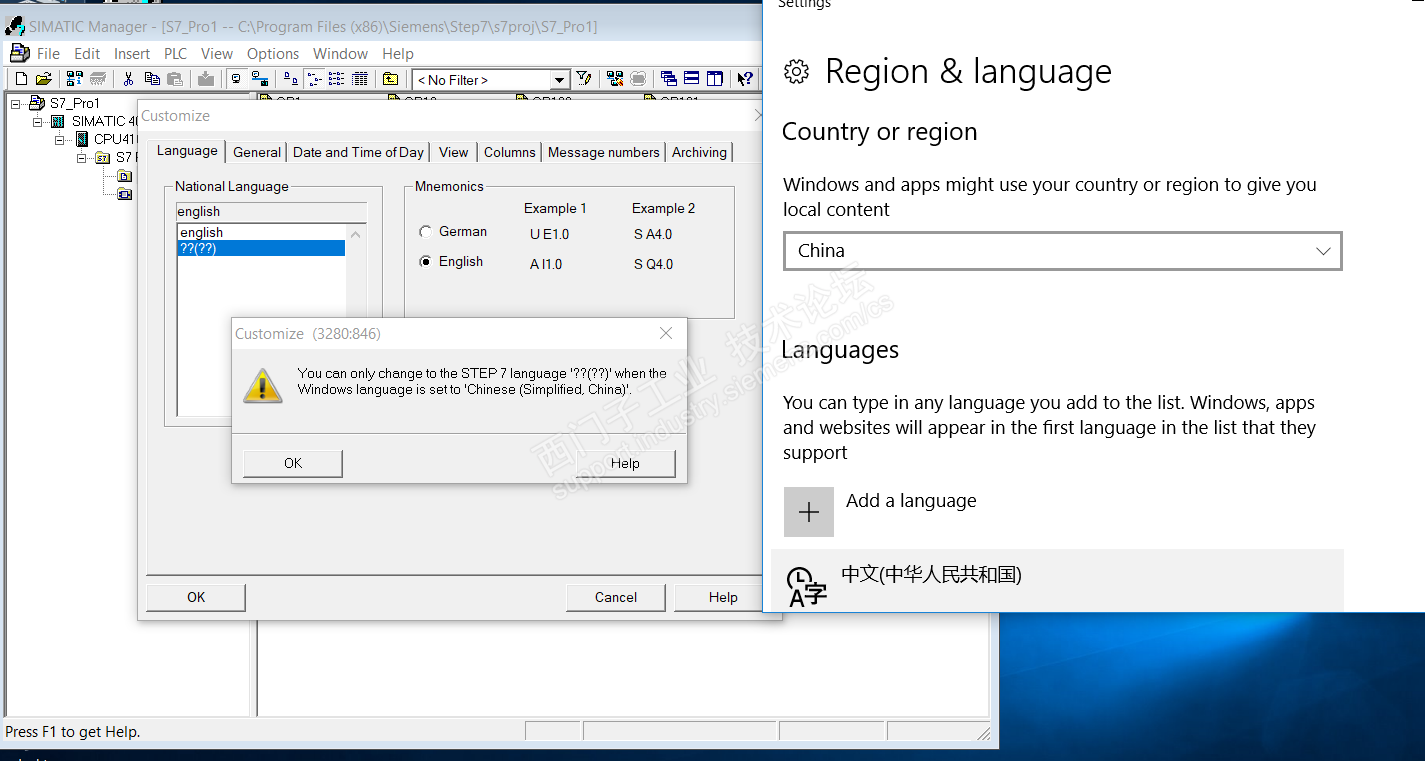Select the German mnemonics radio button
The image size is (1425, 761).
point(427,232)
